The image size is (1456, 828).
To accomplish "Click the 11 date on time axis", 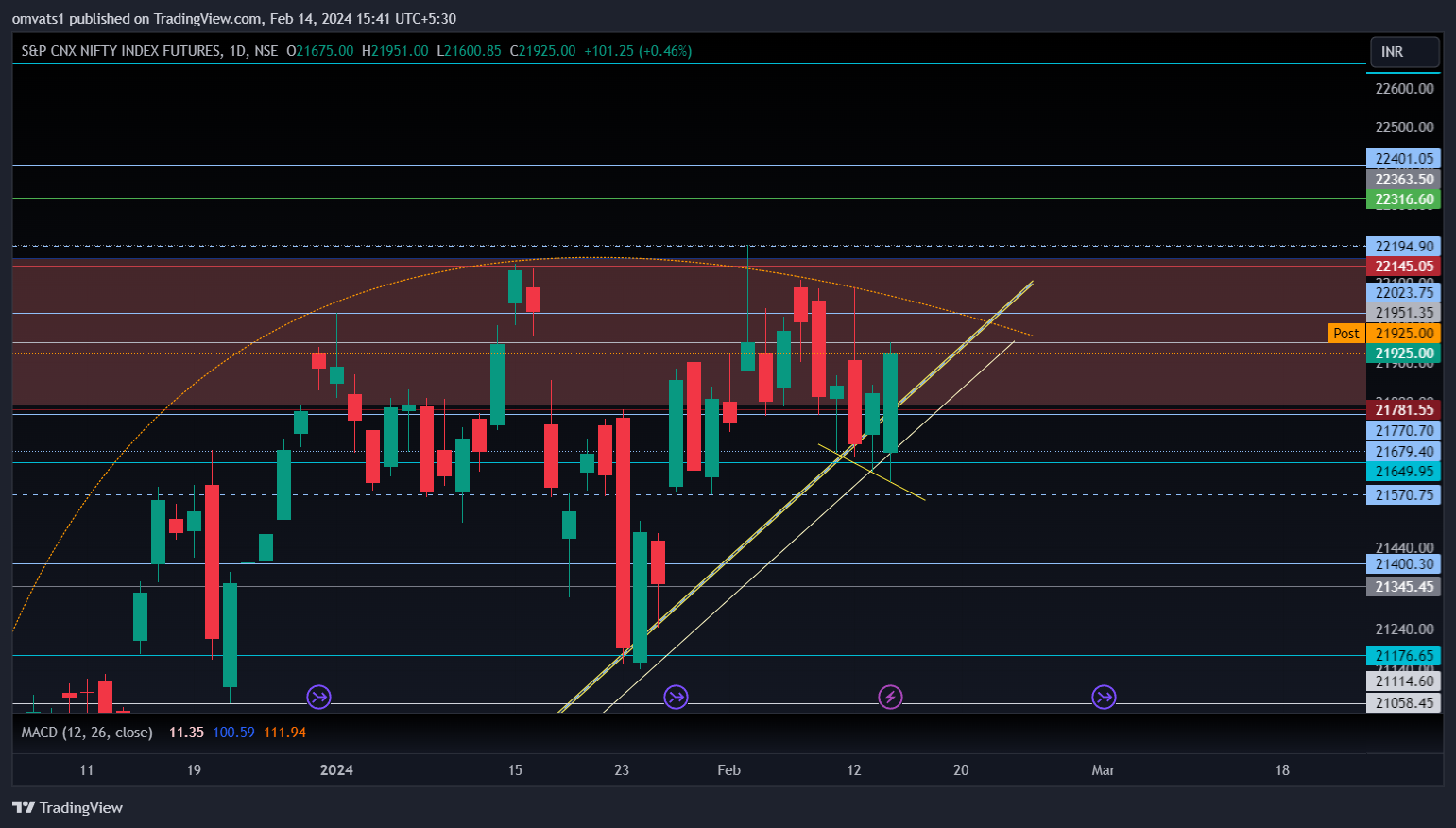I will (x=87, y=770).
